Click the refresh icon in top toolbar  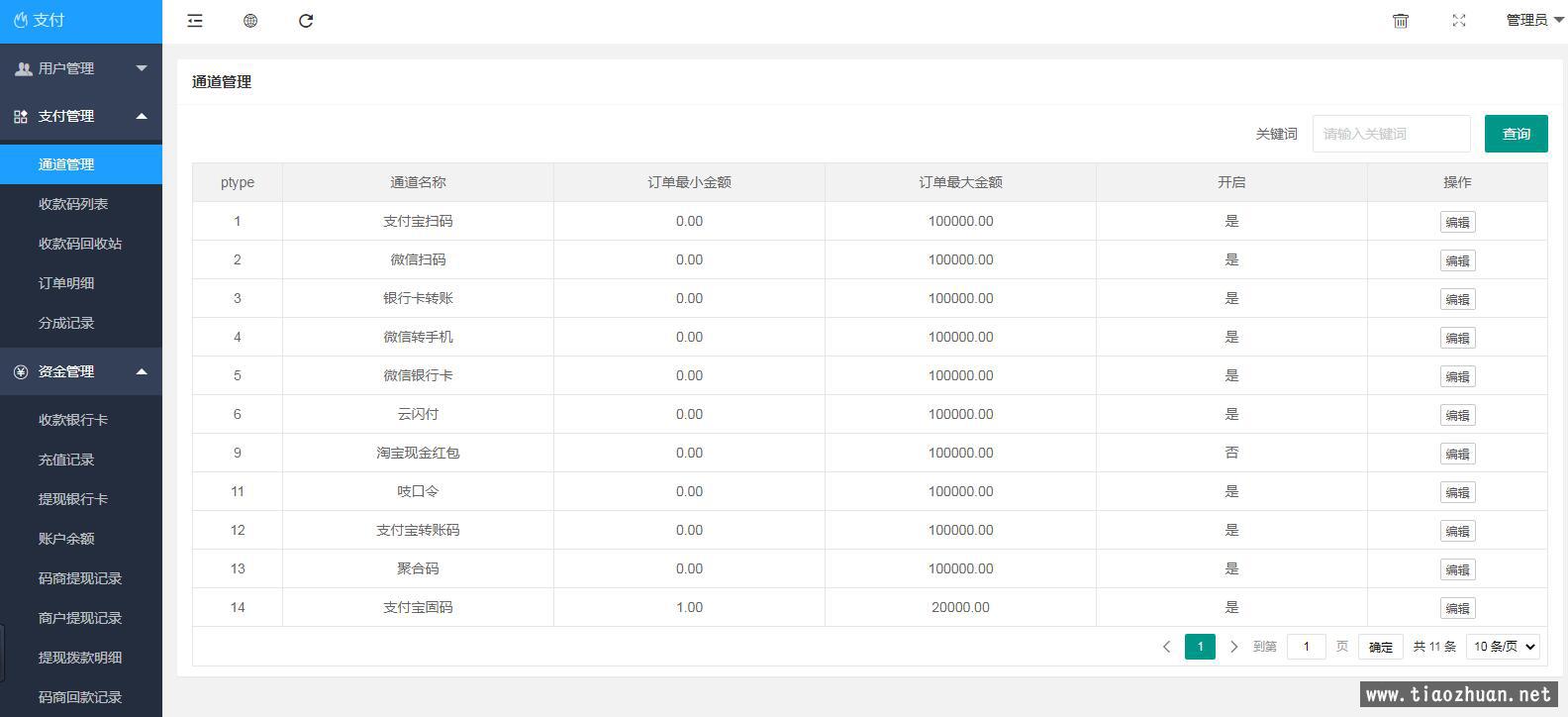coord(306,21)
